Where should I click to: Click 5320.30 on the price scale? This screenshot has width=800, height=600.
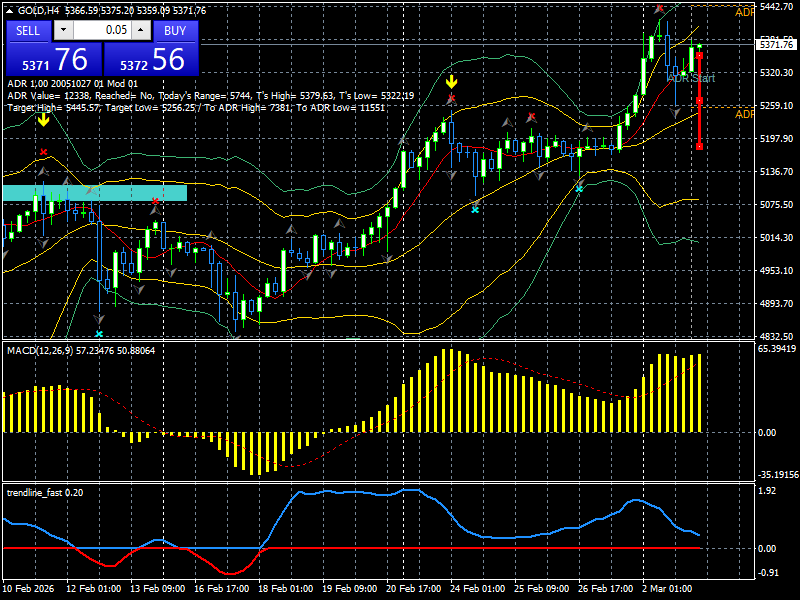pos(776,73)
